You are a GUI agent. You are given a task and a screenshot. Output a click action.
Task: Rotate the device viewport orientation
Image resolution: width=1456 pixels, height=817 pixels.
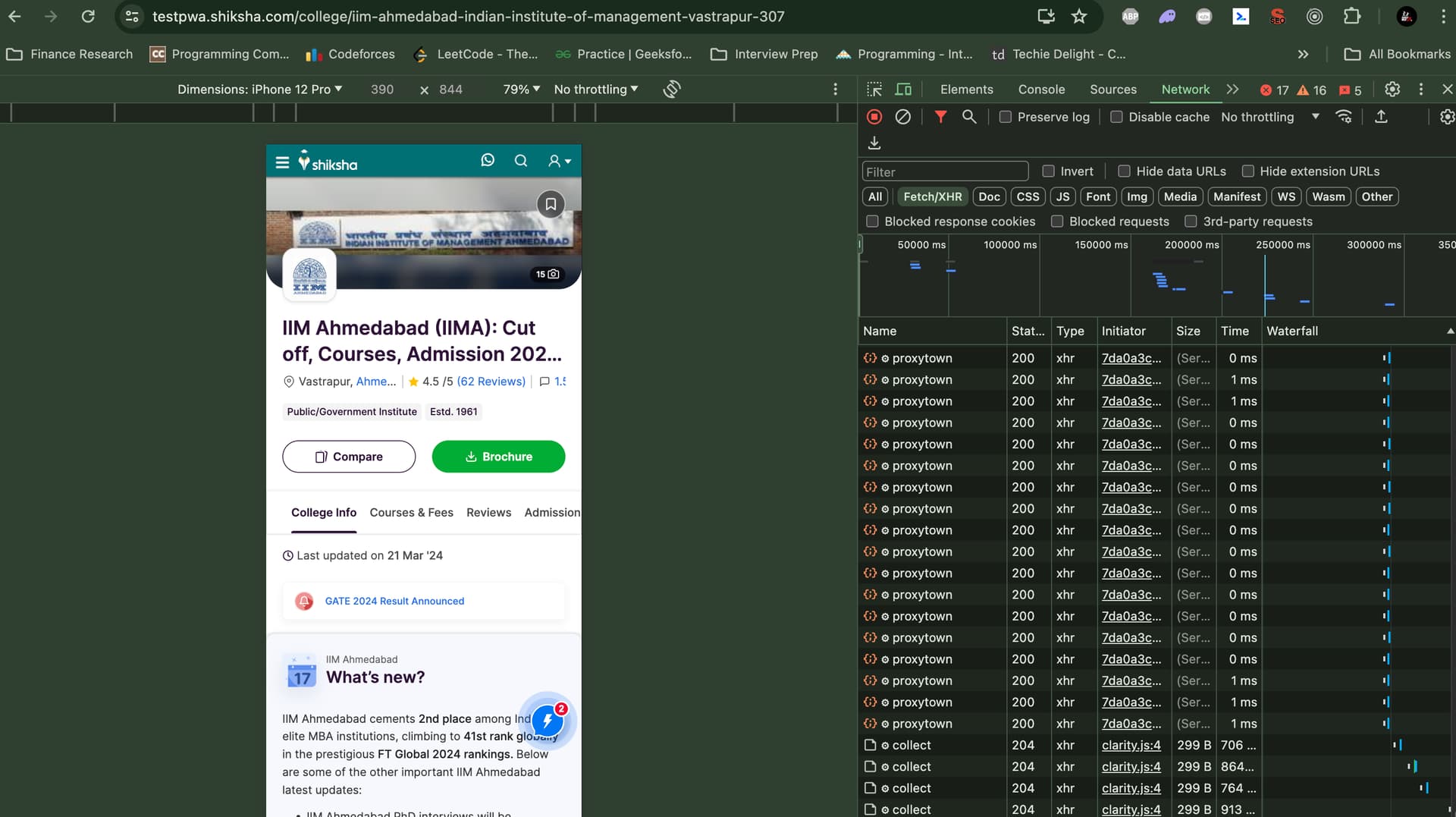pos(671,90)
